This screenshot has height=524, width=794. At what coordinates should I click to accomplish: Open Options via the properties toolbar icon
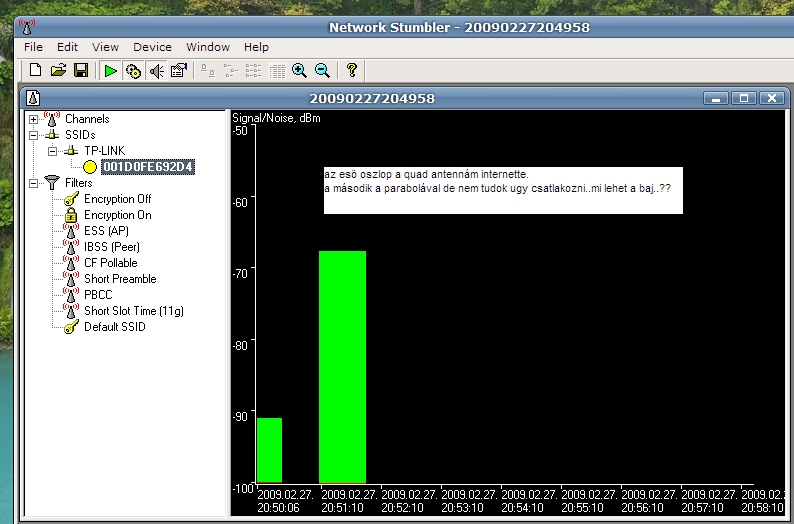179,71
